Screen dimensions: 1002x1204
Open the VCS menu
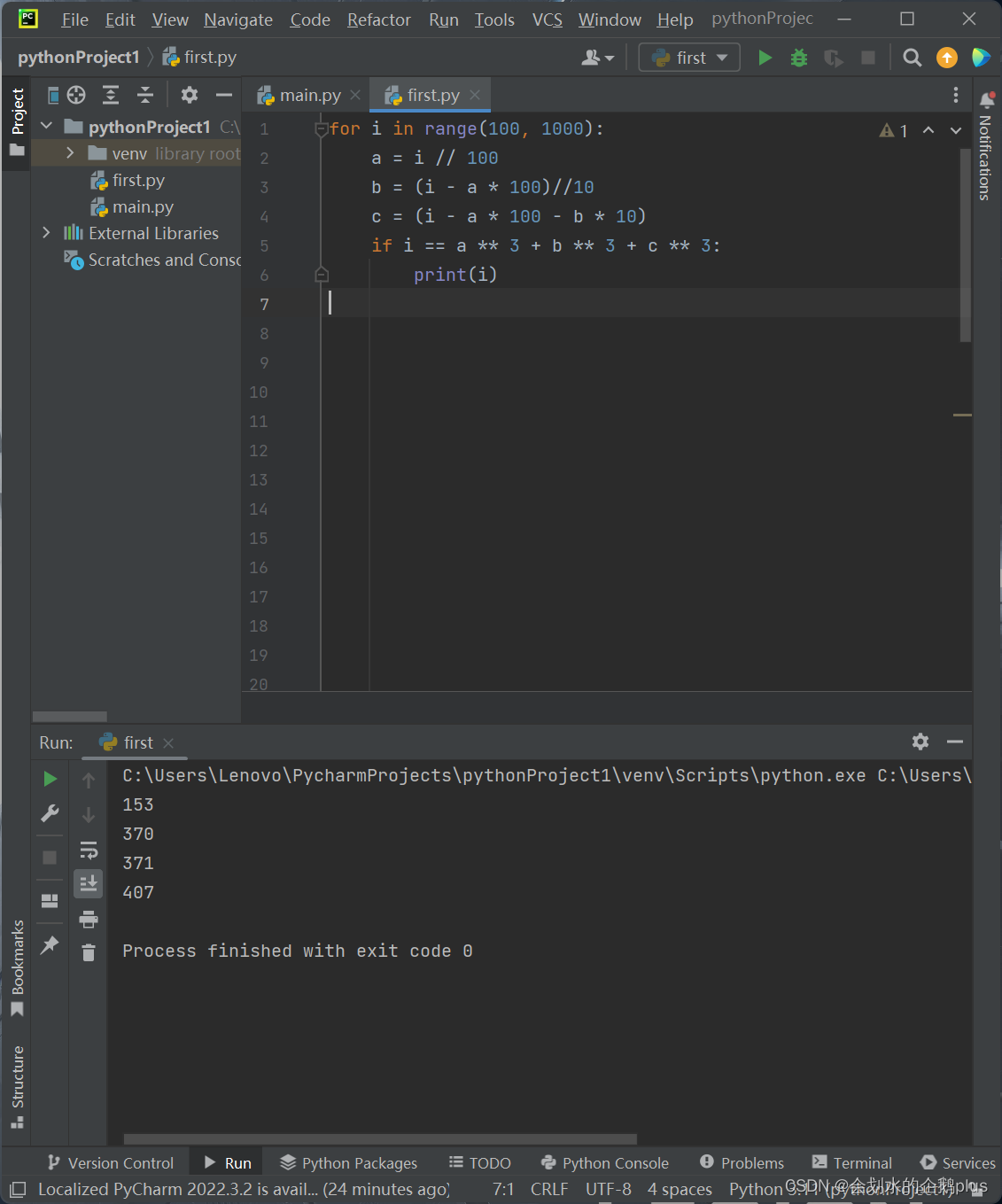click(548, 19)
